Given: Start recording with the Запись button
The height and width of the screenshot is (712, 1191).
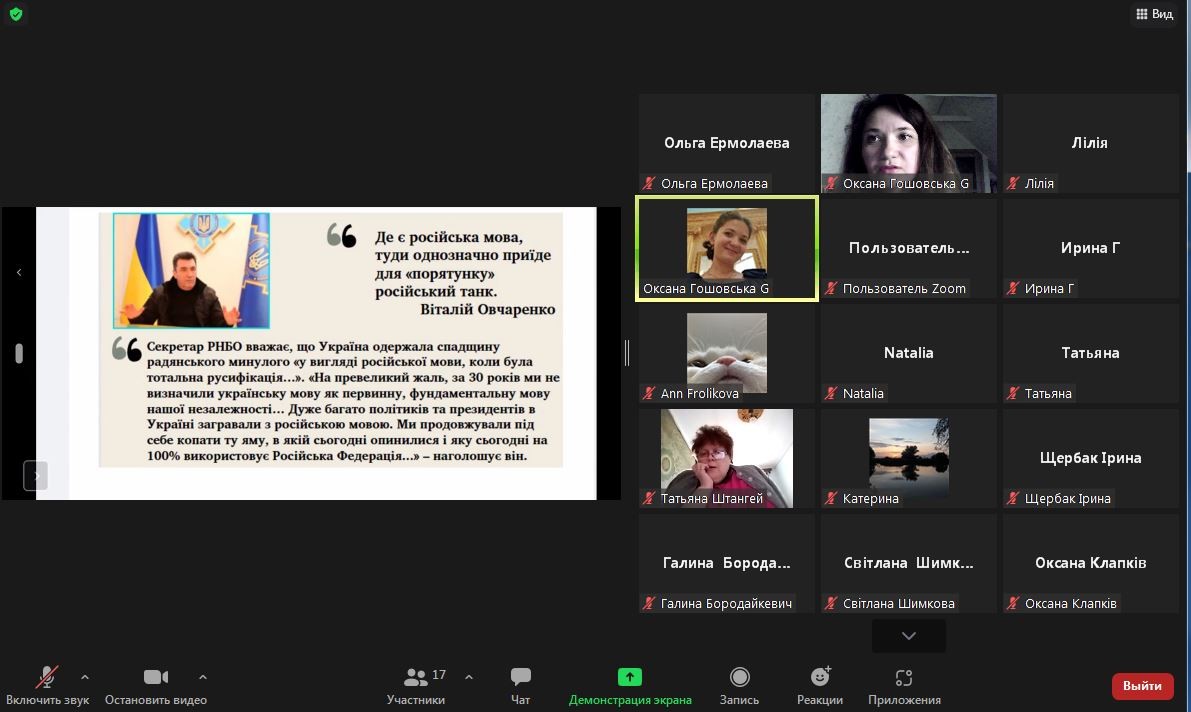Looking at the screenshot, I should 739,686.
